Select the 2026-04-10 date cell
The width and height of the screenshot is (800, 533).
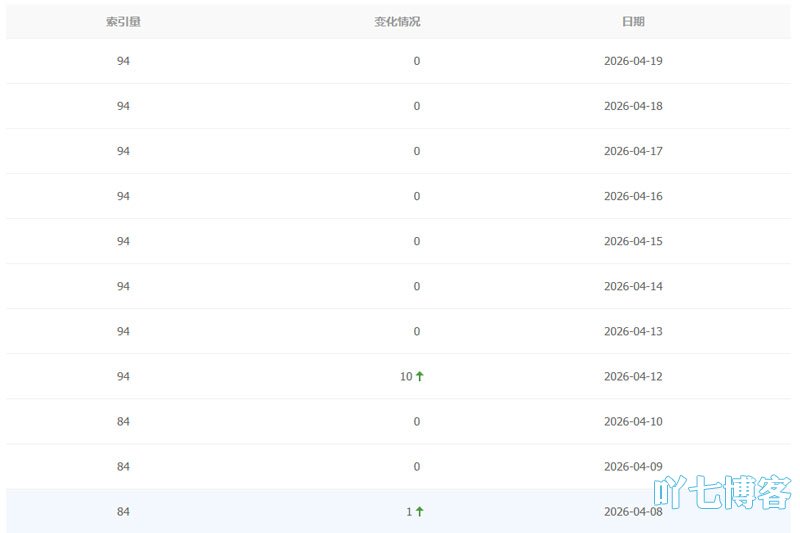pos(633,421)
